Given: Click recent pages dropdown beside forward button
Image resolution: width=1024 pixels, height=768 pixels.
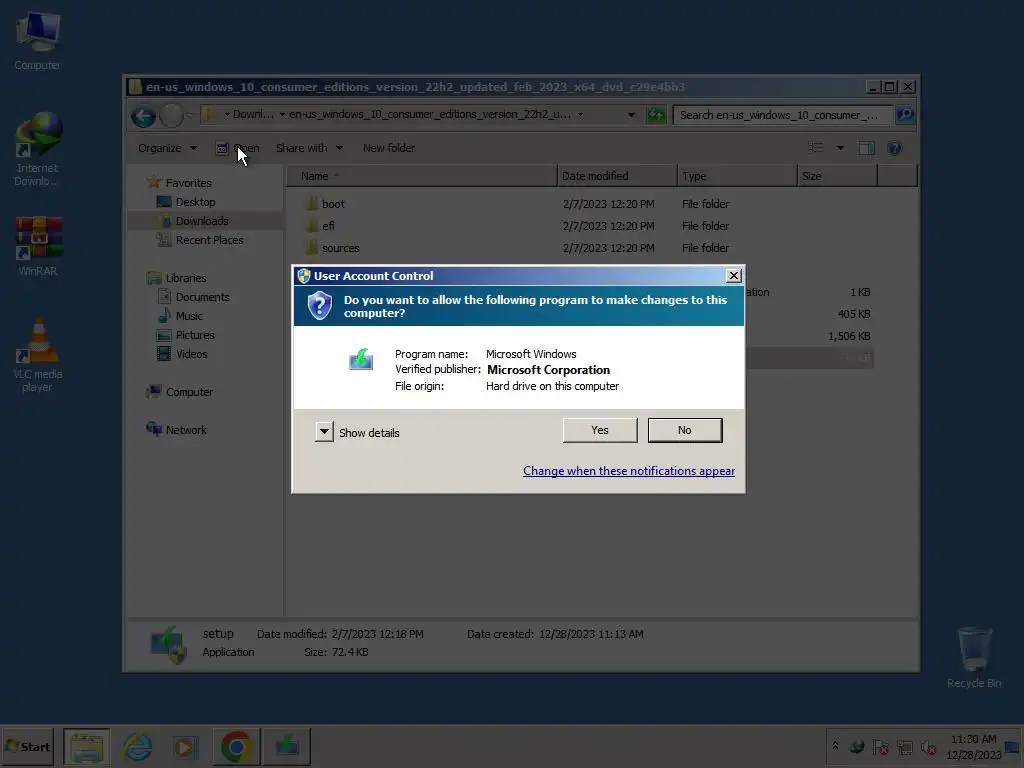Looking at the screenshot, I should pos(190,116).
